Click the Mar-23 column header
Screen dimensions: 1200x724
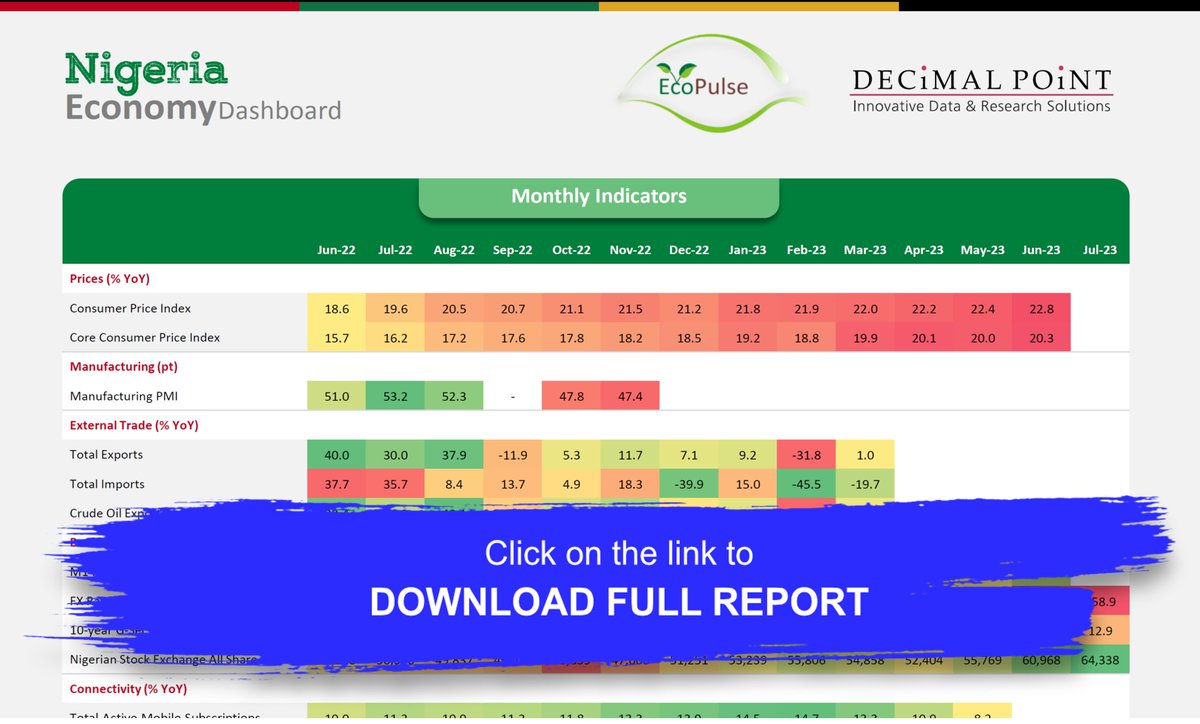pyautogui.click(x=864, y=250)
